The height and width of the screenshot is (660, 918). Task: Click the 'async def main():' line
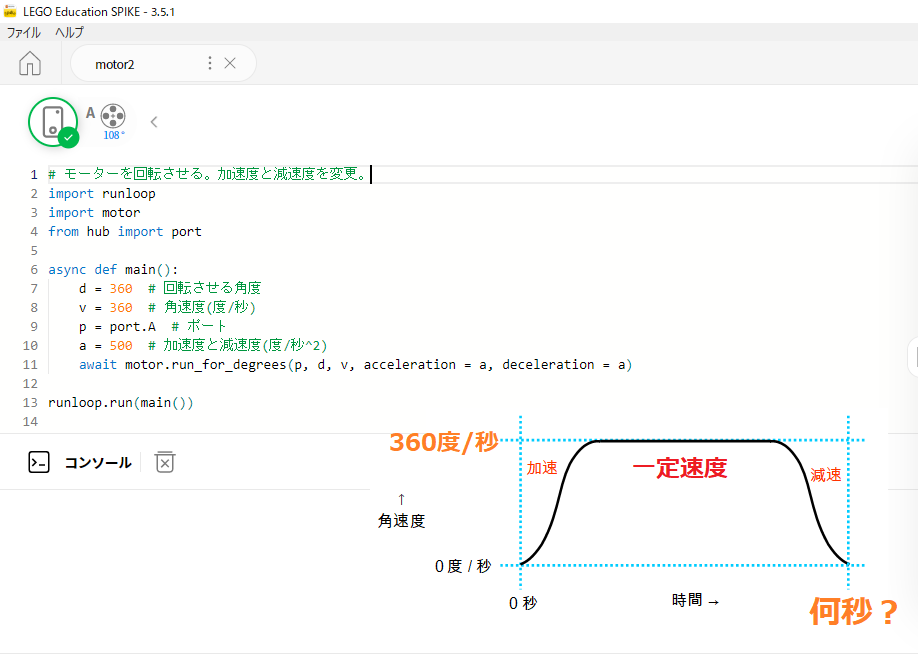coord(113,269)
